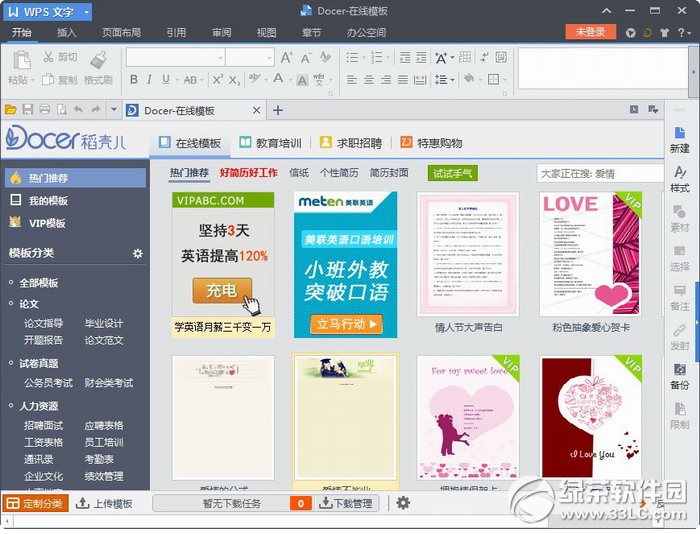Select 特惠购物 section tab
The image size is (700, 534).
(431, 143)
